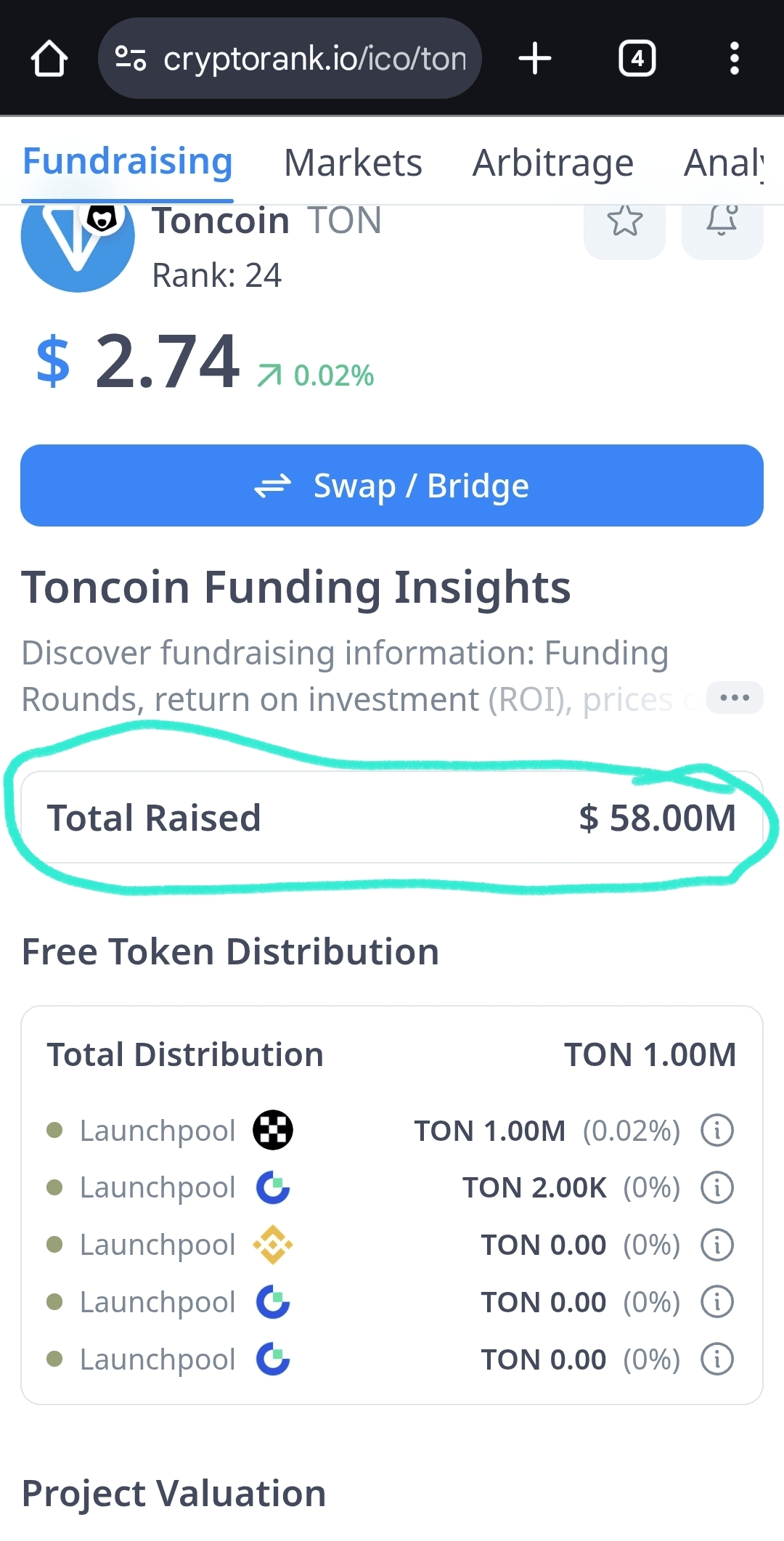The height and width of the screenshot is (1541, 784).
Task: Tap the OKX checkered launchpool logo
Action: (273, 1131)
